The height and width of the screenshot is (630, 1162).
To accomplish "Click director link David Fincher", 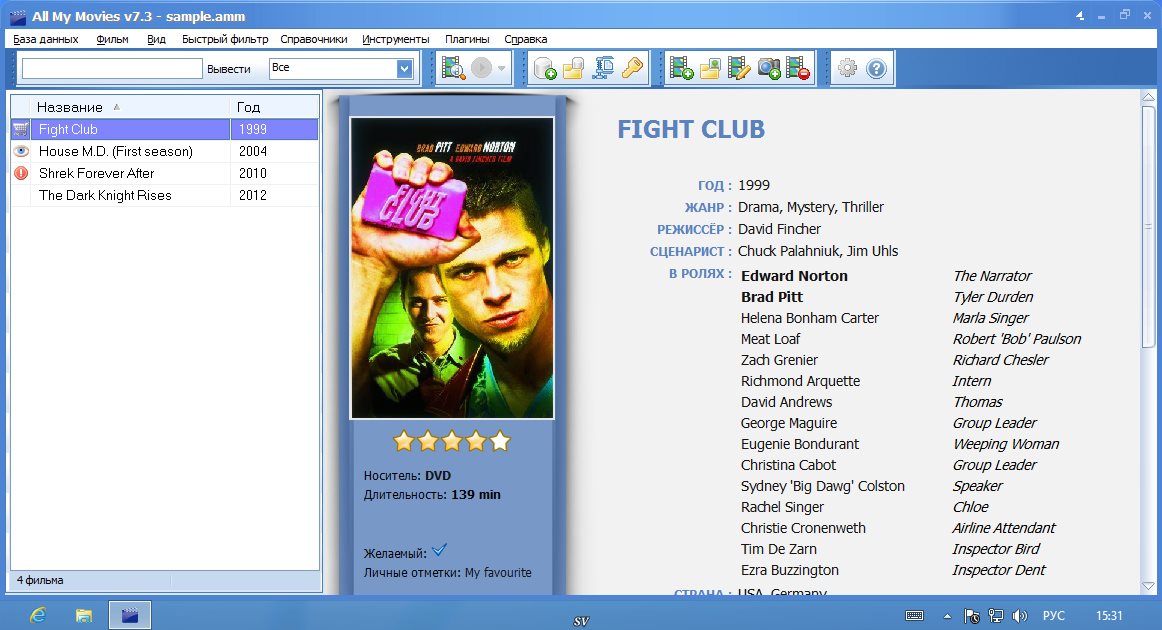I will pos(780,229).
